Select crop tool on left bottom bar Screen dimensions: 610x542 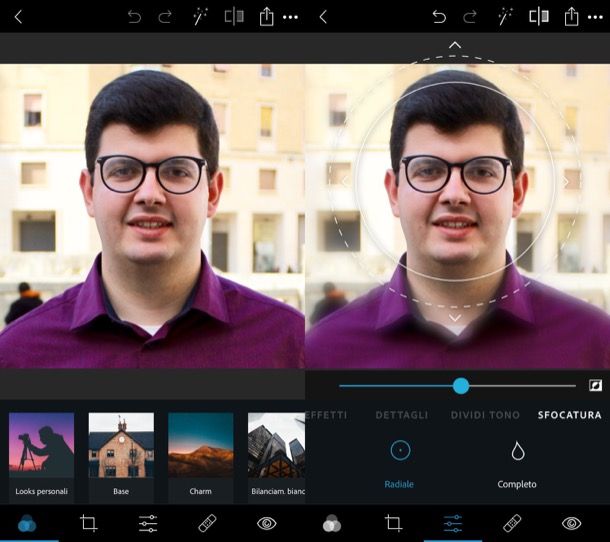(x=89, y=523)
